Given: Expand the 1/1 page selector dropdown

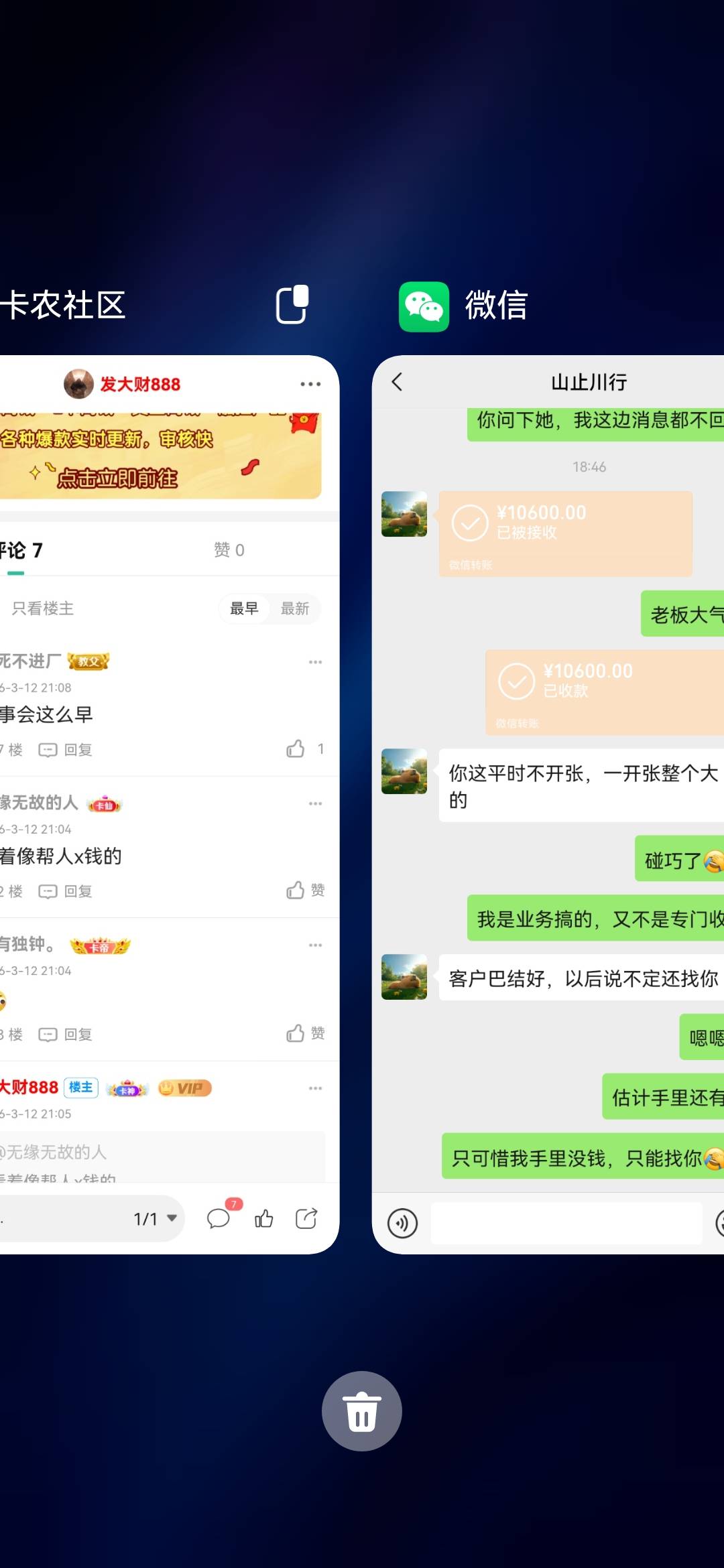Looking at the screenshot, I should pyautogui.click(x=156, y=1218).
